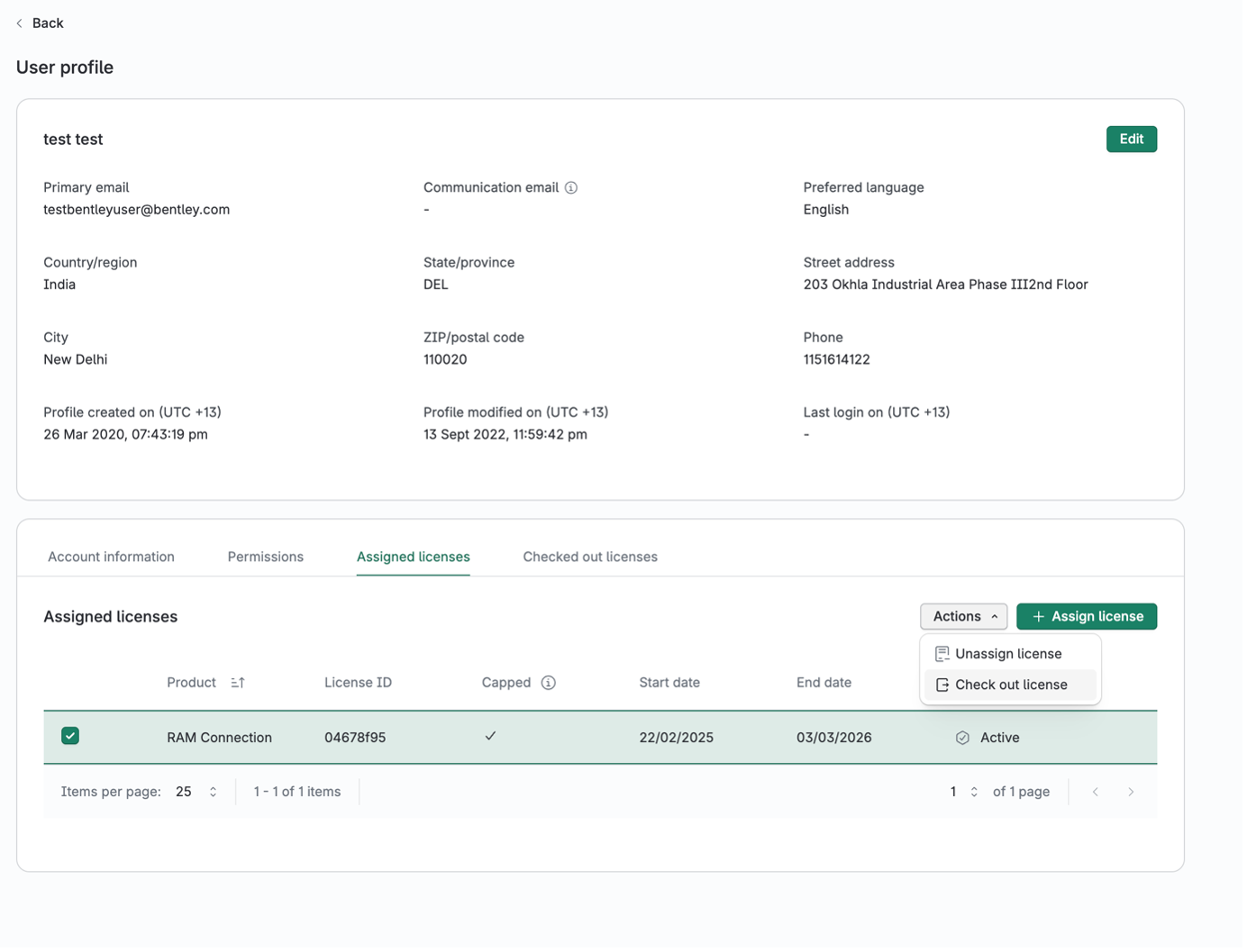Choose Check out license menu item
Viewport: 1247px width, 952px height.
coord(1010,685)
